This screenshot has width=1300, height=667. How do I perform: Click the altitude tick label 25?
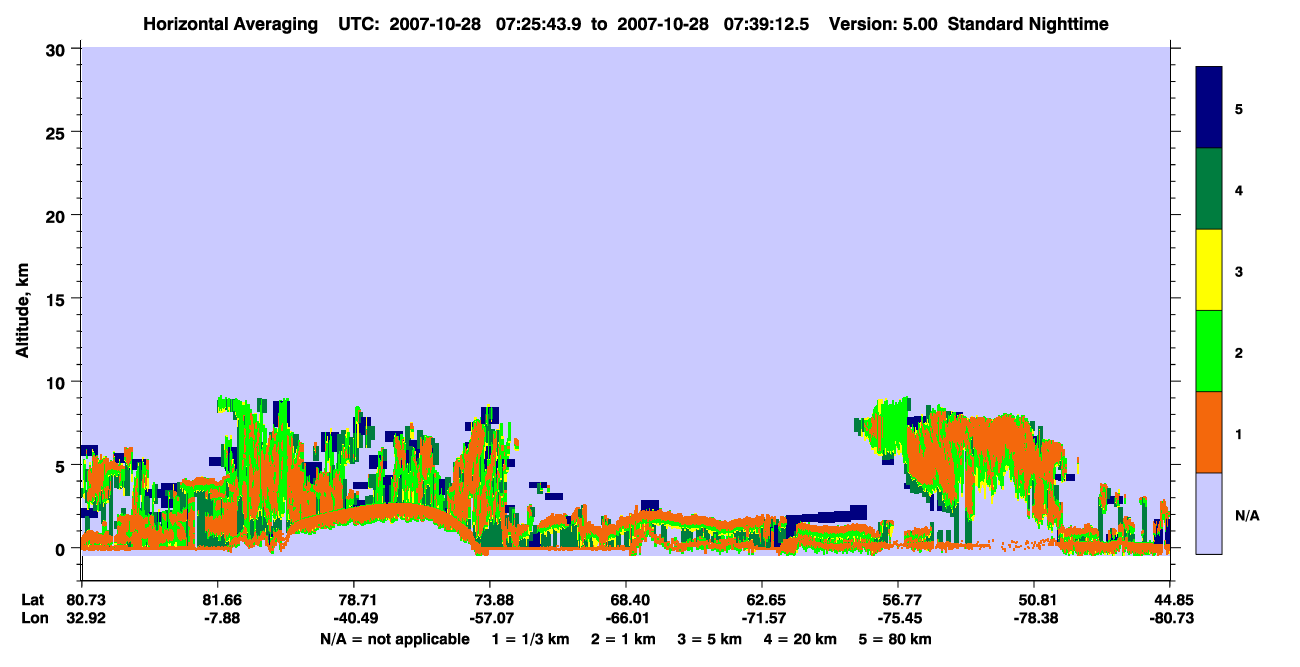click(x=58, y=132)
